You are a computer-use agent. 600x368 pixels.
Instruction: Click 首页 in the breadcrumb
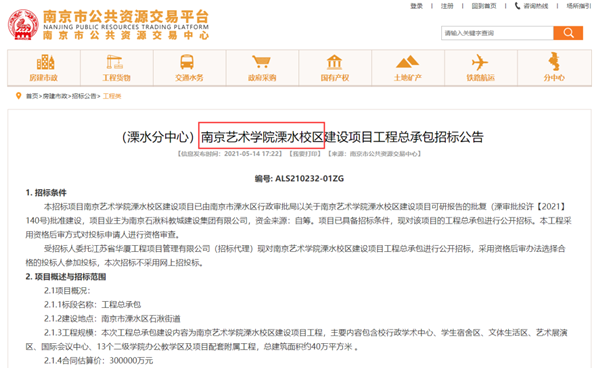click(32, 96)
